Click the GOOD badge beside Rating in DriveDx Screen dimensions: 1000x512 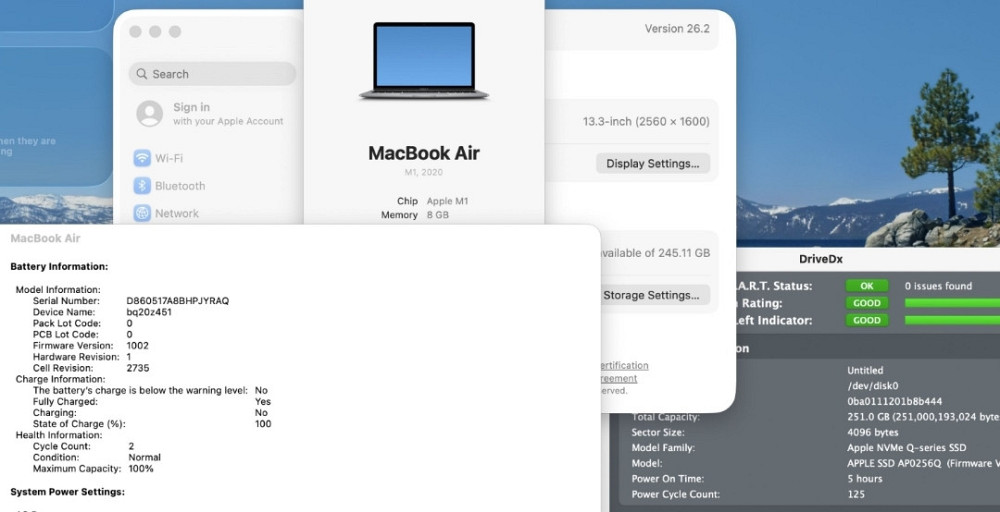(867, 303)
